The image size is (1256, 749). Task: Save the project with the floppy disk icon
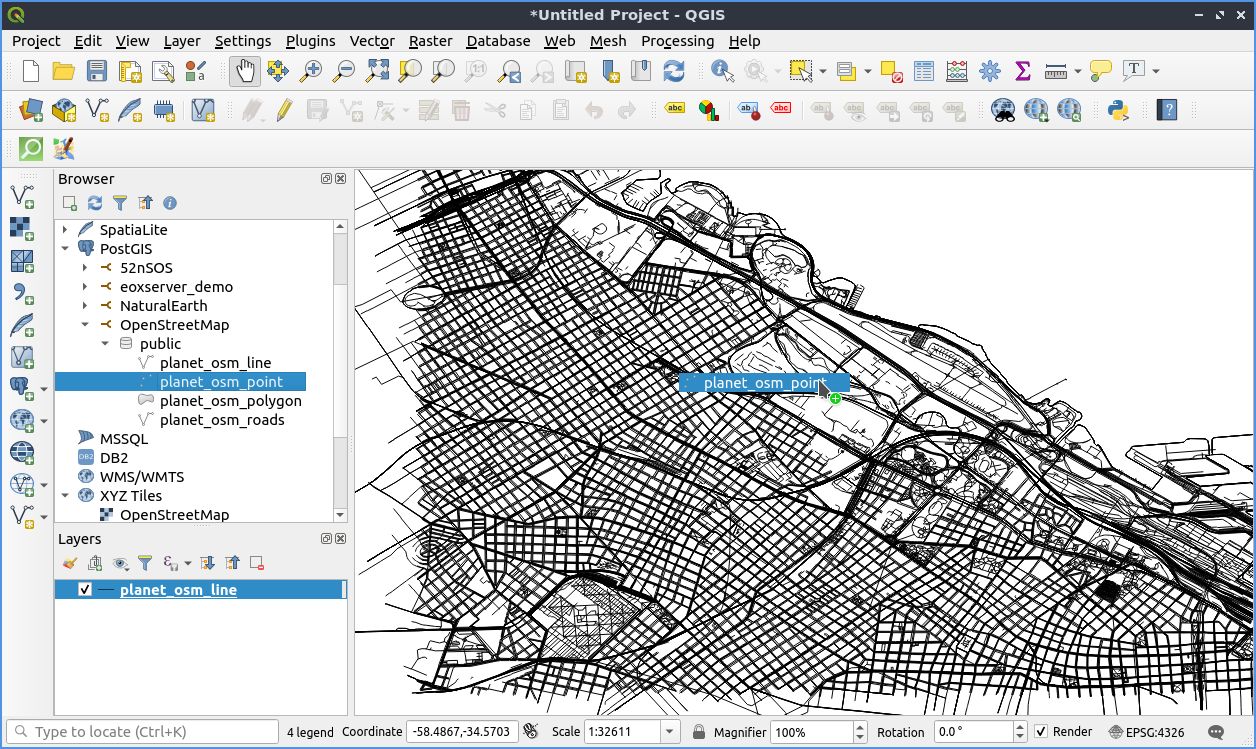97,71
